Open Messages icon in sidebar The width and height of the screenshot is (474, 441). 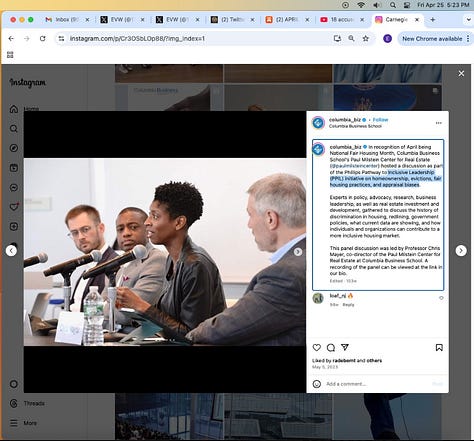point(14,187)
